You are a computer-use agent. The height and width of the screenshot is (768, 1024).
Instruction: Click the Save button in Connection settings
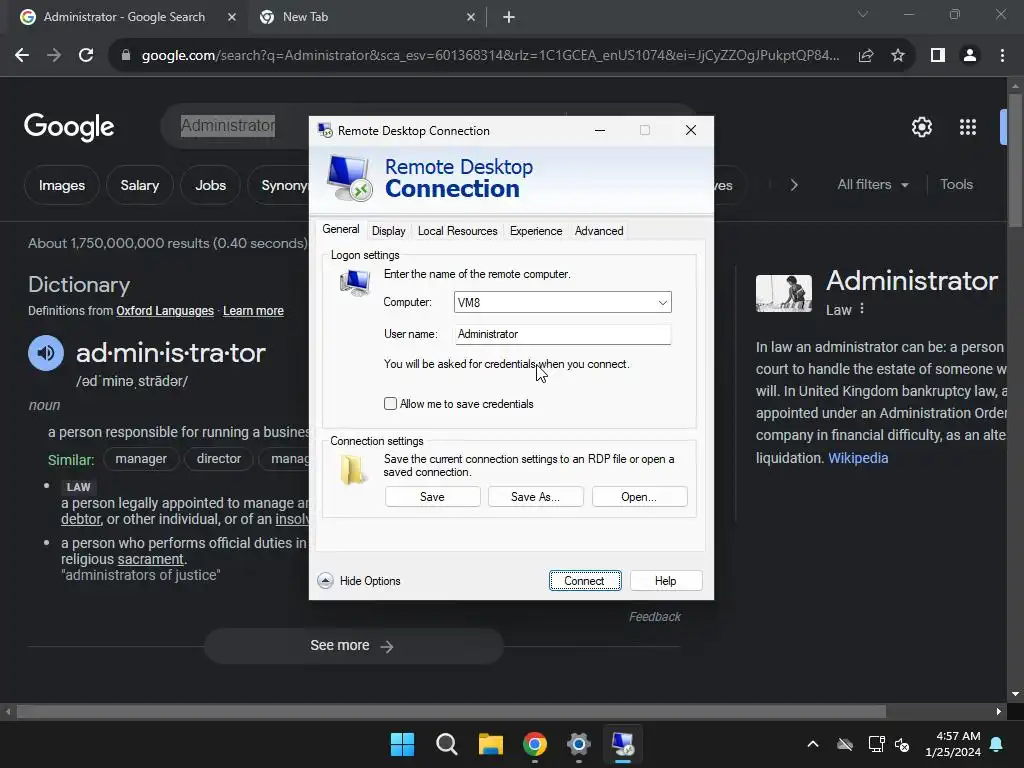click(x=432, y=497)
